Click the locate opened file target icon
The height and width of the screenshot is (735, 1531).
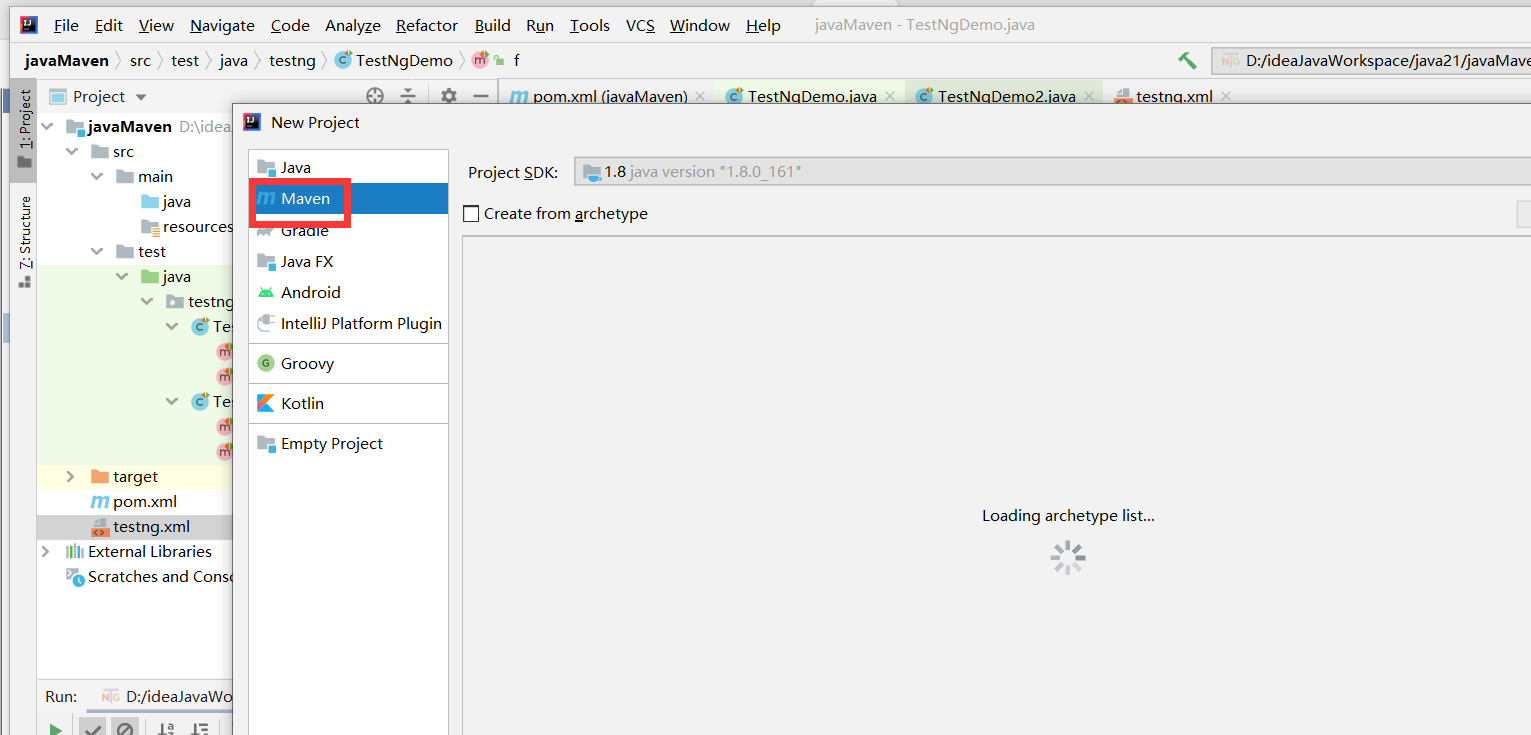pos(375,96)
